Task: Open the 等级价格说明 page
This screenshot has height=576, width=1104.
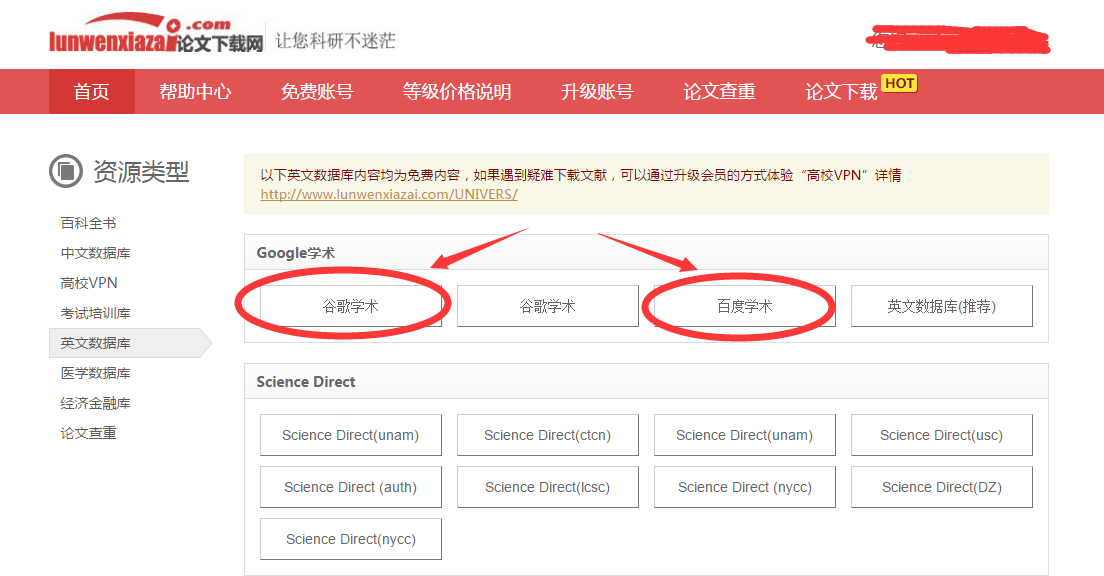Action: pos(457,92)
